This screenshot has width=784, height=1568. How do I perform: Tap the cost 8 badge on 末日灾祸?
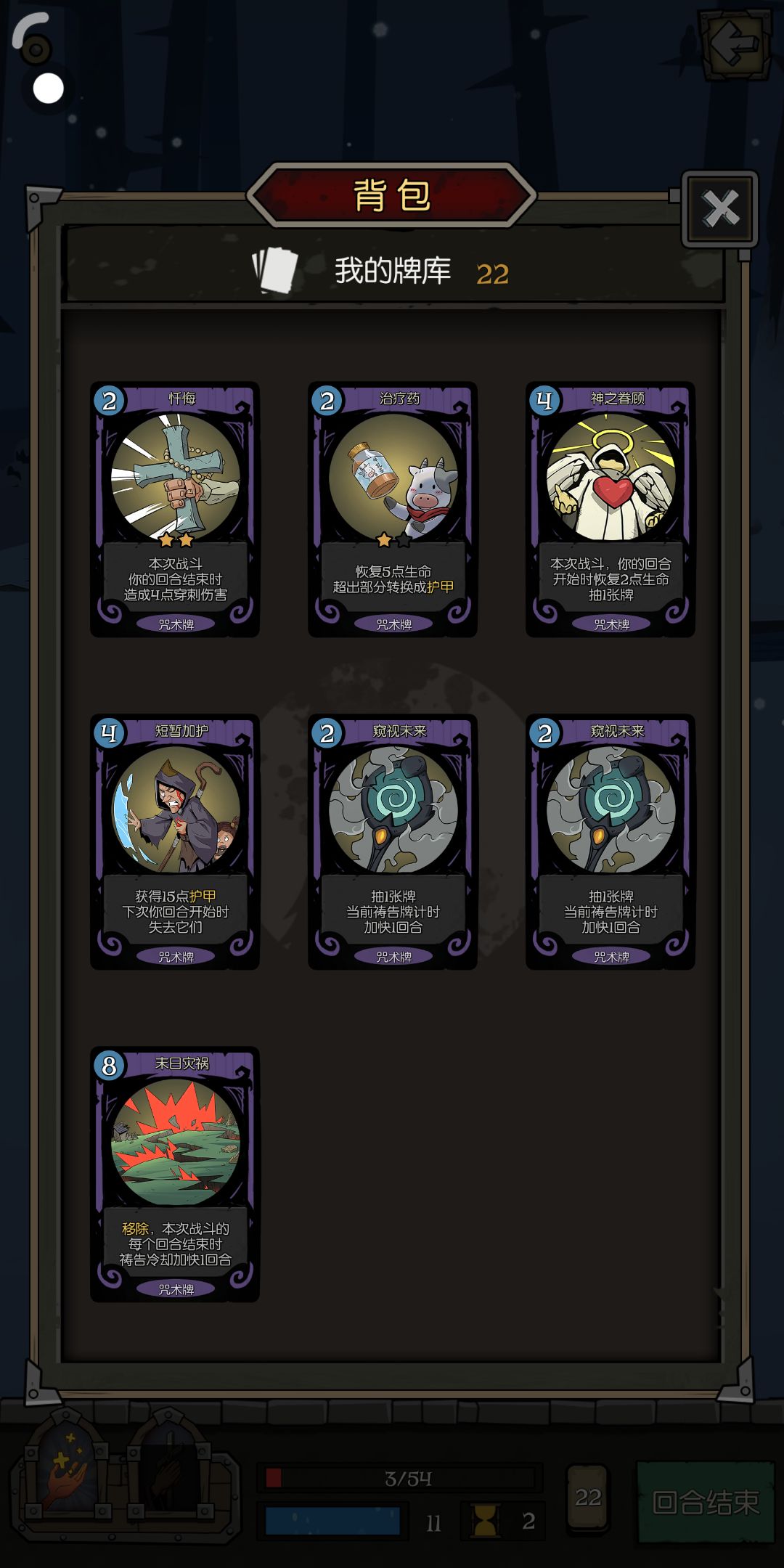point(109,1066)
